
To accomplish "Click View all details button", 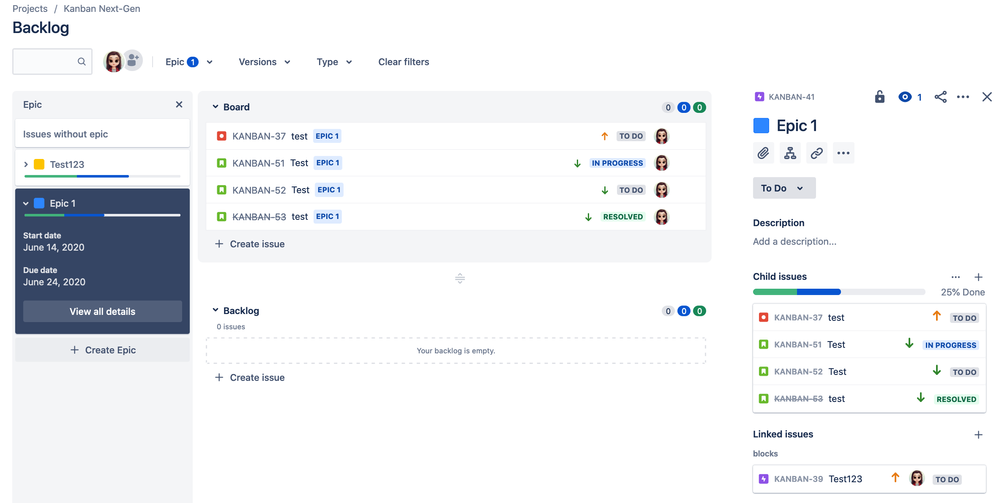I will click(103, 312).
